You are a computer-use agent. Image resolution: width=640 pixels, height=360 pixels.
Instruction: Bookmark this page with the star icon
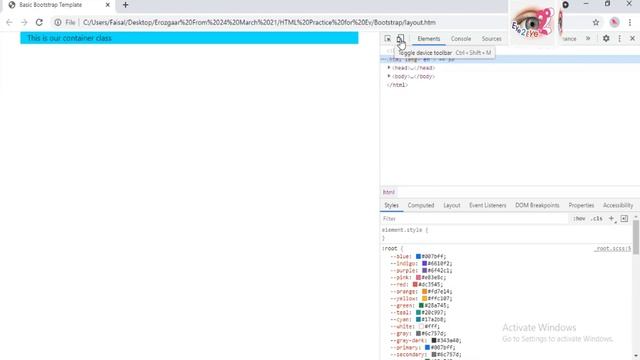pos(596,22)
